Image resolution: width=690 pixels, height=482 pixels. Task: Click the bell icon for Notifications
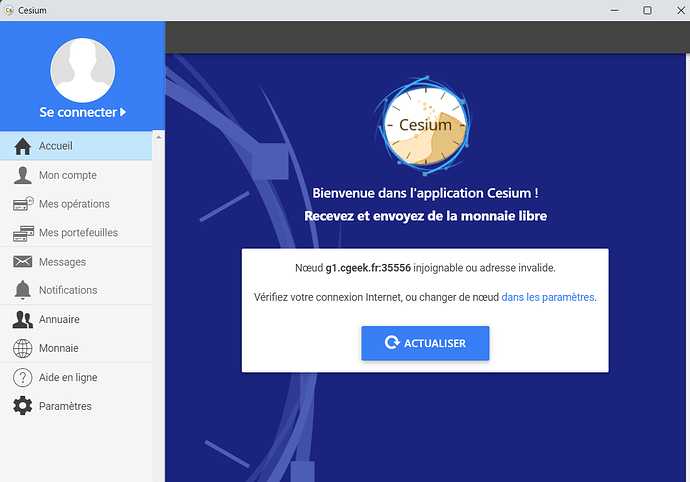[22, 290]
